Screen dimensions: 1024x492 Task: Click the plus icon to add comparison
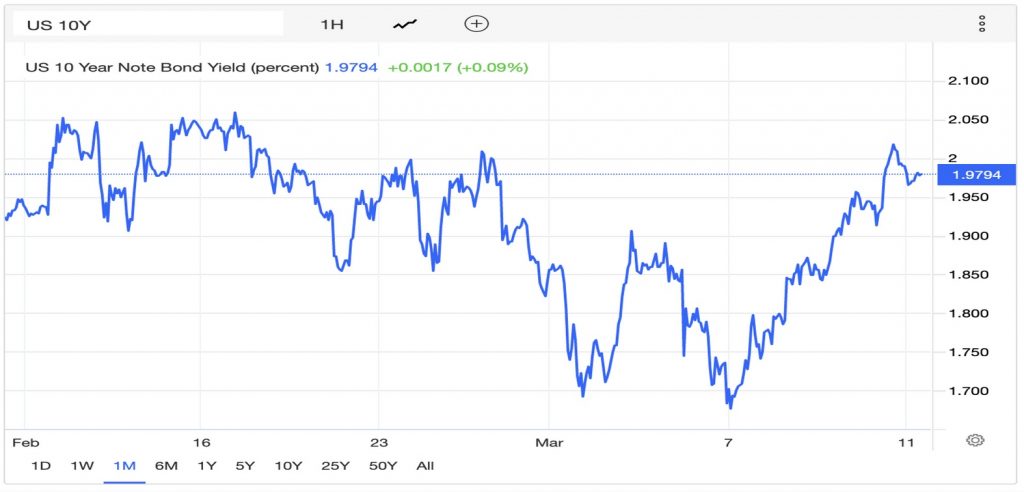pyautogui.click(x=477, y=24)
